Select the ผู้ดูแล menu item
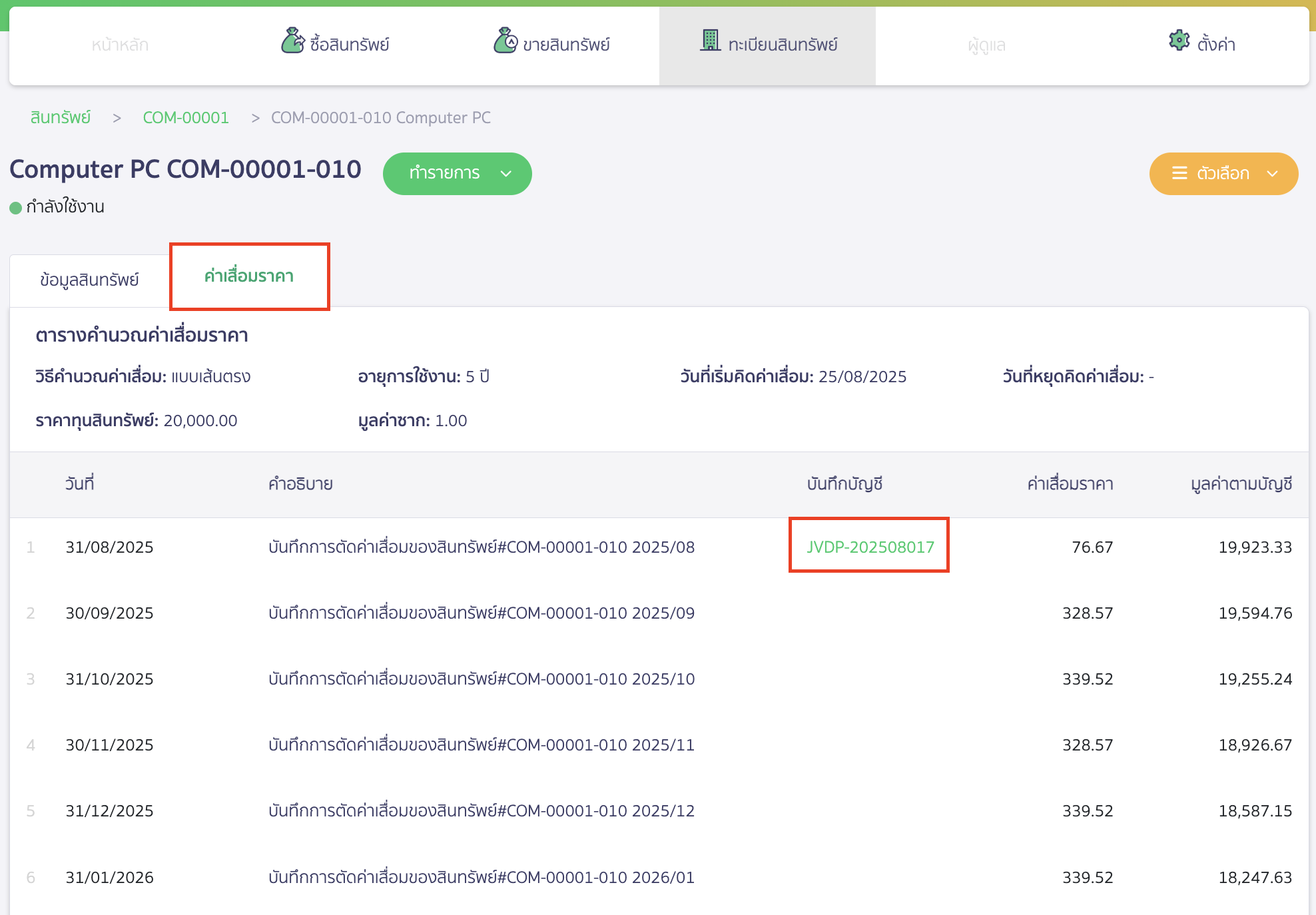1316x915 pixels. click(986, 45)
